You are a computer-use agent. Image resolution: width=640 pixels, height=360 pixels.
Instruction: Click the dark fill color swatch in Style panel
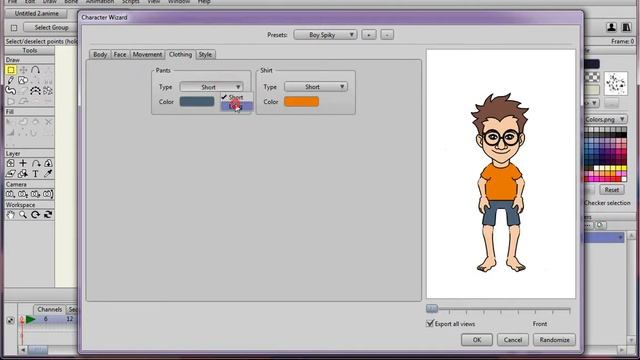592,64
